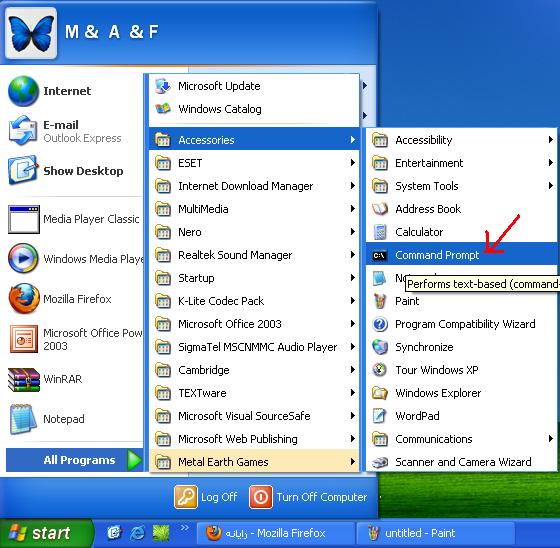Click the Windows Explorer folder icon
The width and height of the screenshot is (560, 548).
(x=380, y=393)
